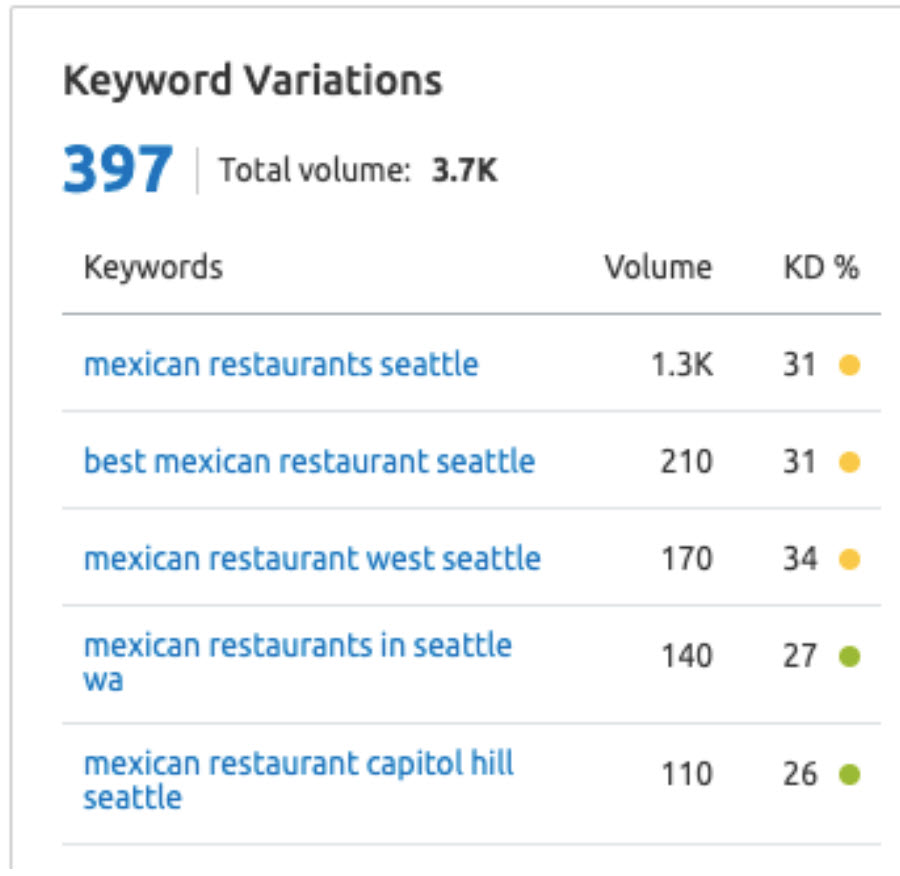900x876 pixels.
Task: Open keyword 'mexican restaurants seattle'
Action: [x=281, y=365]
